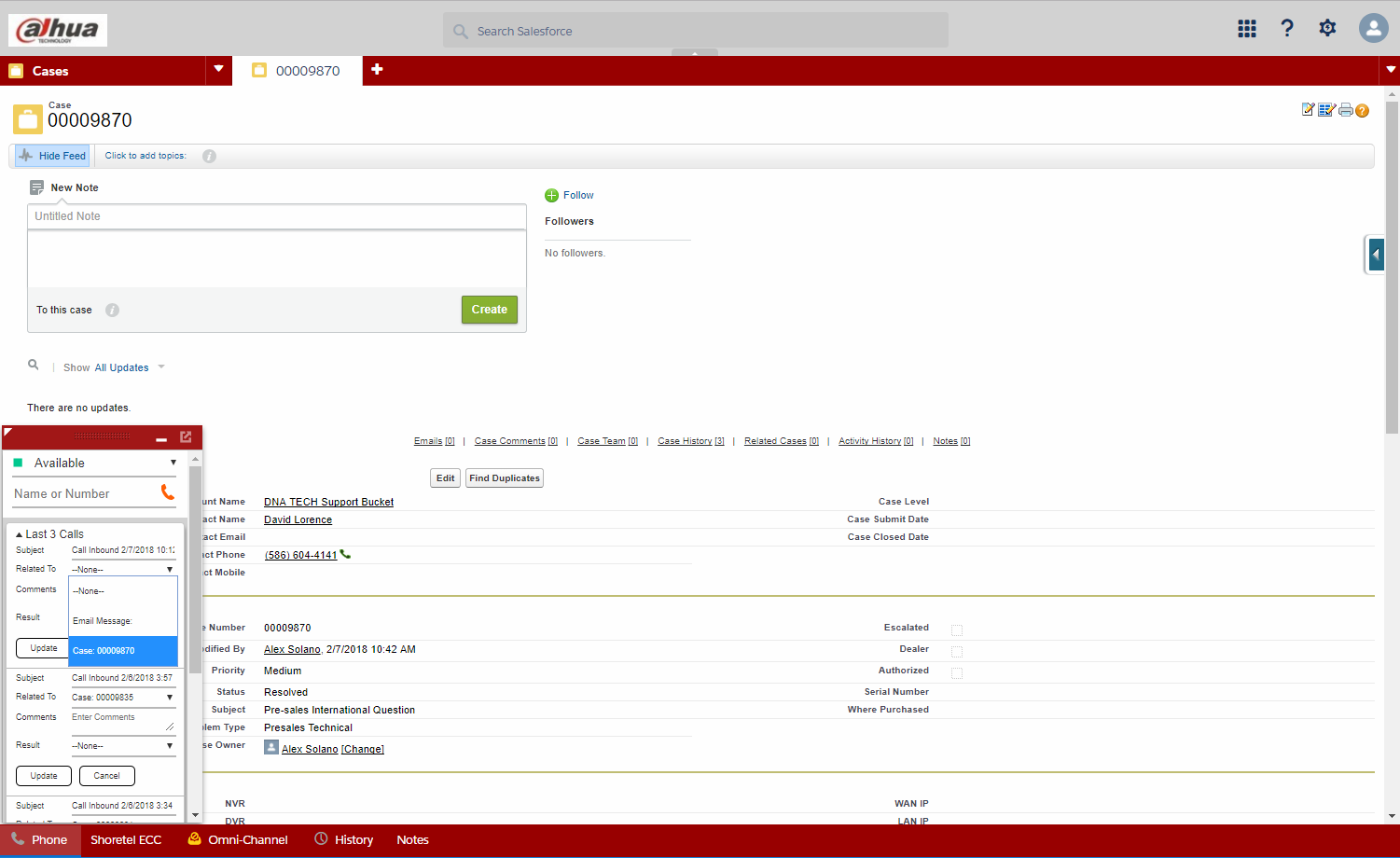Switch to the Omni-Channel utility tab
1400x858 pixels.
pos(238,839)
